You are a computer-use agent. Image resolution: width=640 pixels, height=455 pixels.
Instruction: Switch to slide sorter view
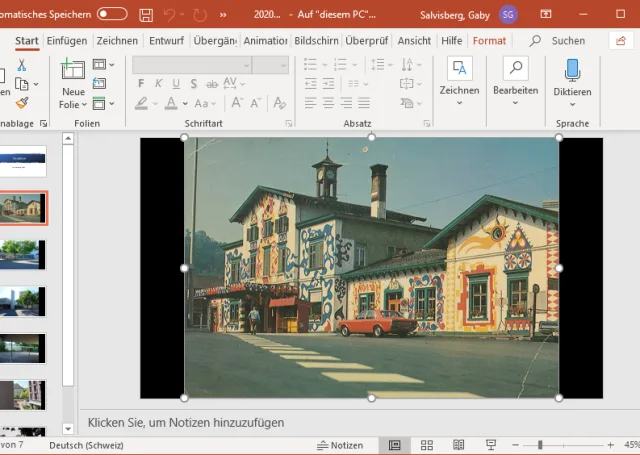(x=427, y=445)
